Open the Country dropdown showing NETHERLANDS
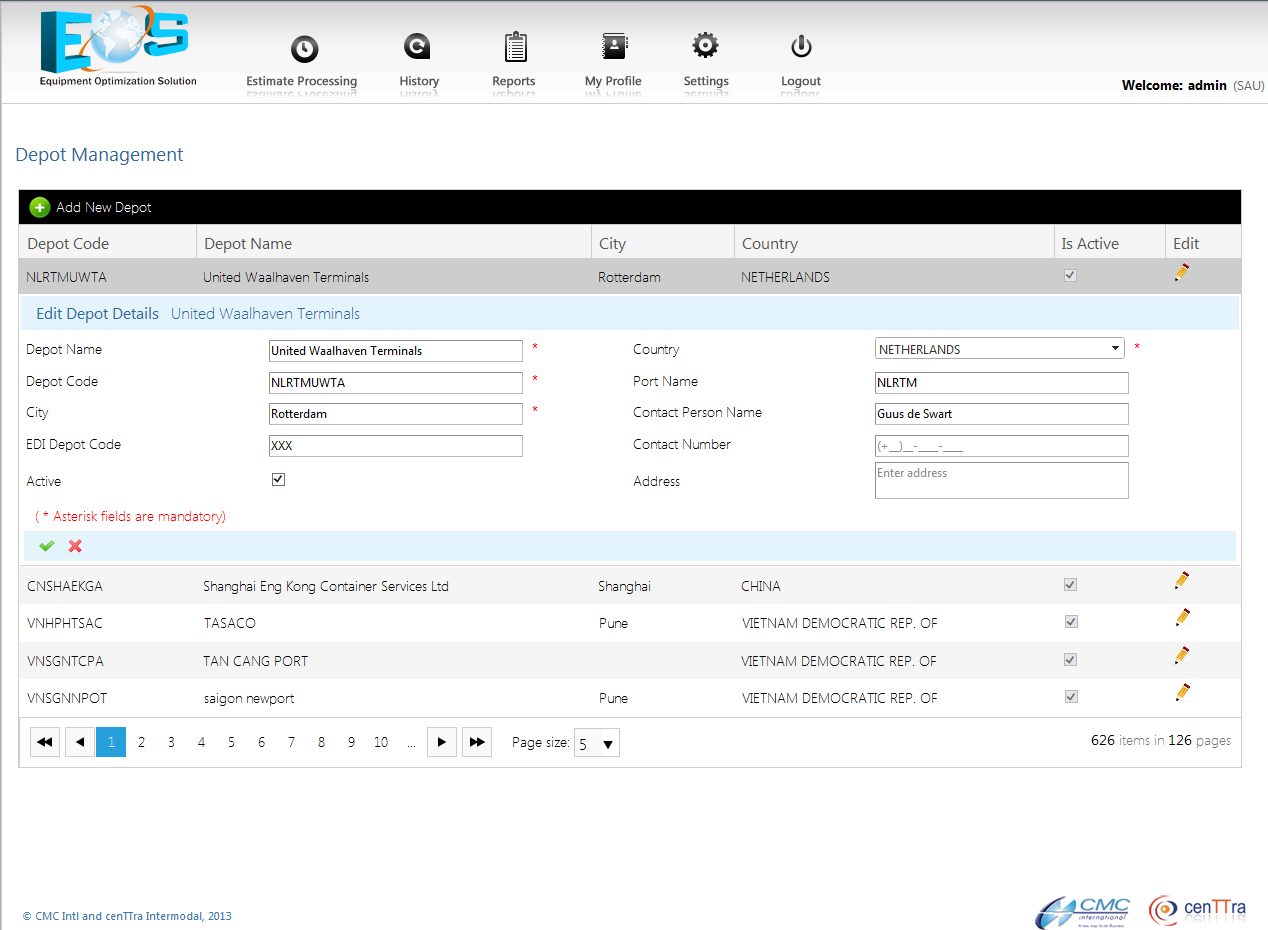The width and height of the screenshot is (1268, 930). point(999,349)
